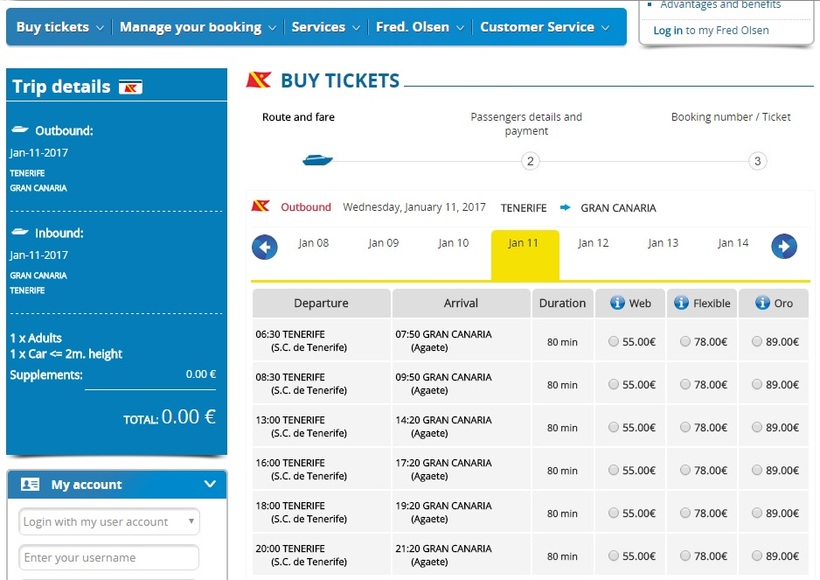The image size is (820, 580).
Task: Click the Fred Olsen flag logo in Trip details
Action: [x=131, y=87]
